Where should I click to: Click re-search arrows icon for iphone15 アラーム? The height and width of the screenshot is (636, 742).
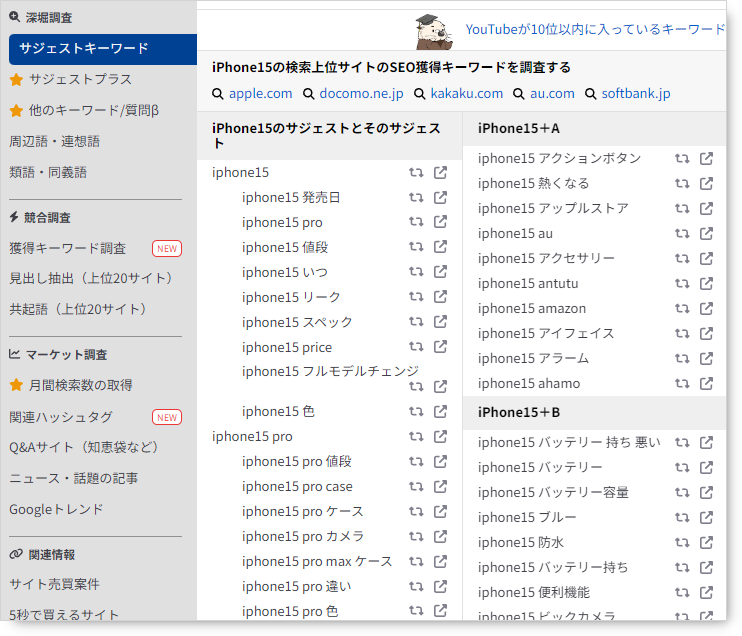[682, 359]
